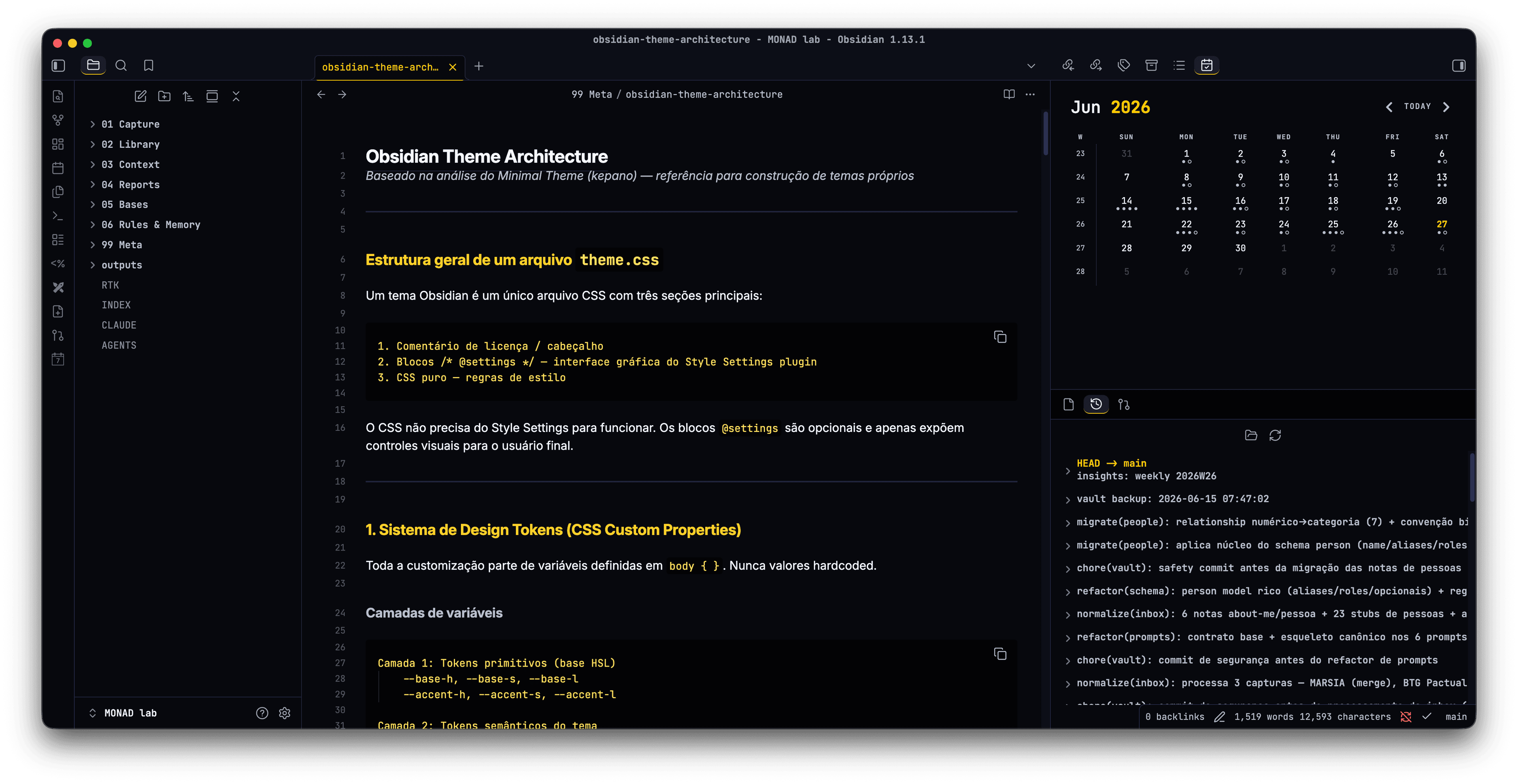This screenshot has height=784, width=1518.
Task: Open a new tab with plus
Action: pyautogui.click(x=478, y=66)
